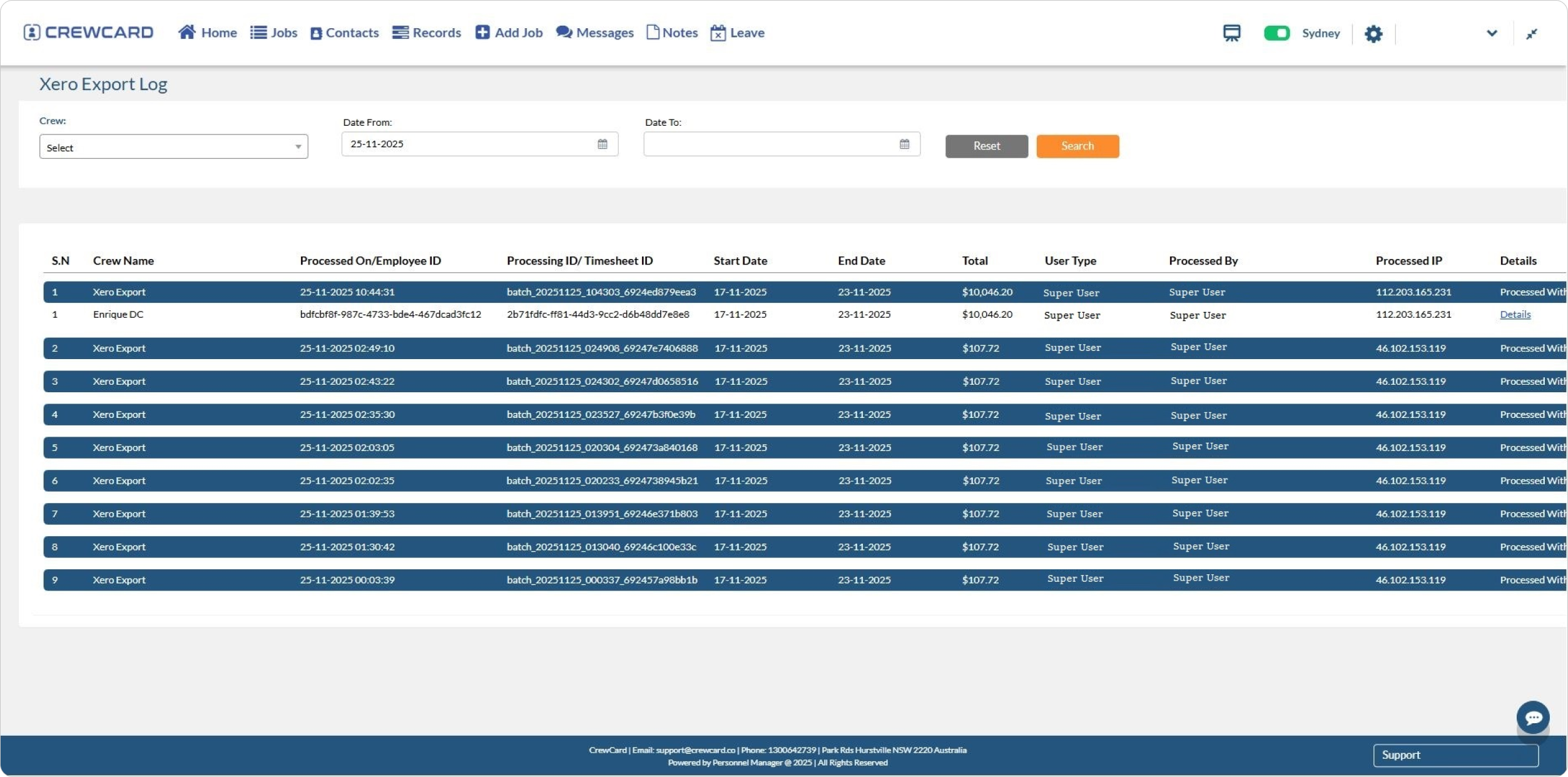Click the collapse fullscreen arrows icon
This screenshot has height=777, width=1568.
point(1531,34)
